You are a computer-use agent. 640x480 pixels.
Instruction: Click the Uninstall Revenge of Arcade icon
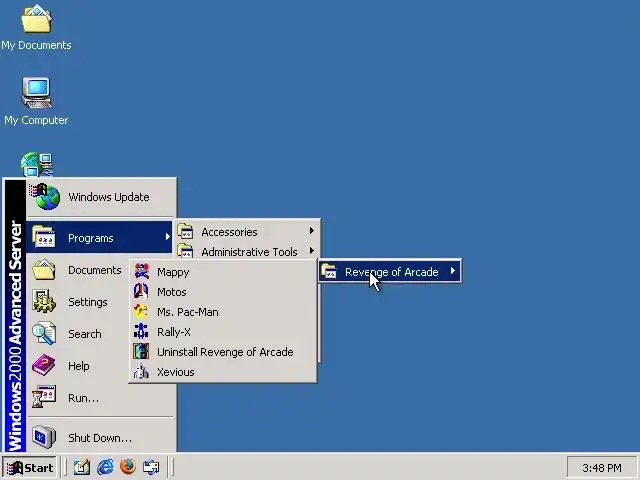pos(141,351)
